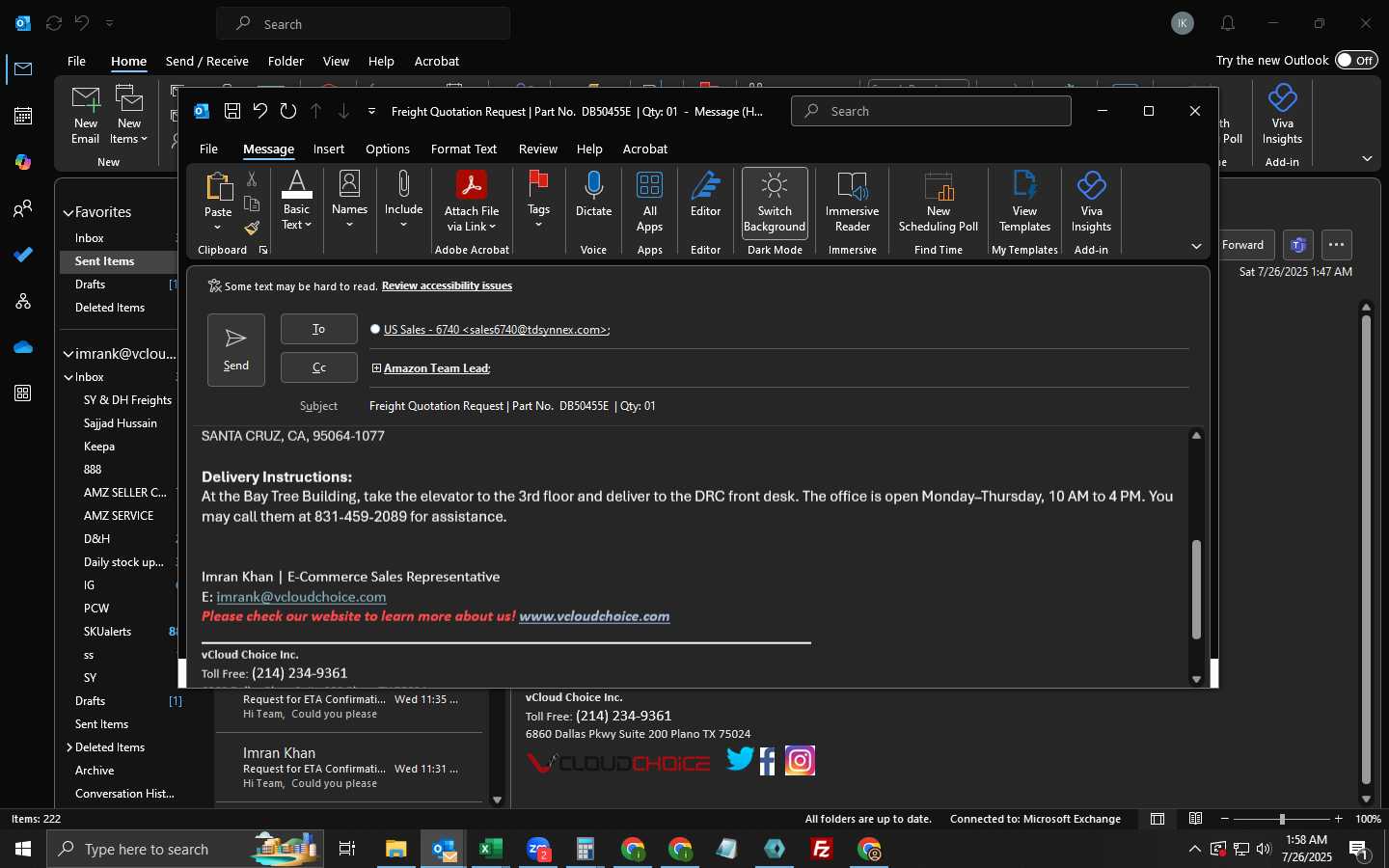Switch to the Format Text tab
Screen dimensions: 1389x868
coord(464,149)
